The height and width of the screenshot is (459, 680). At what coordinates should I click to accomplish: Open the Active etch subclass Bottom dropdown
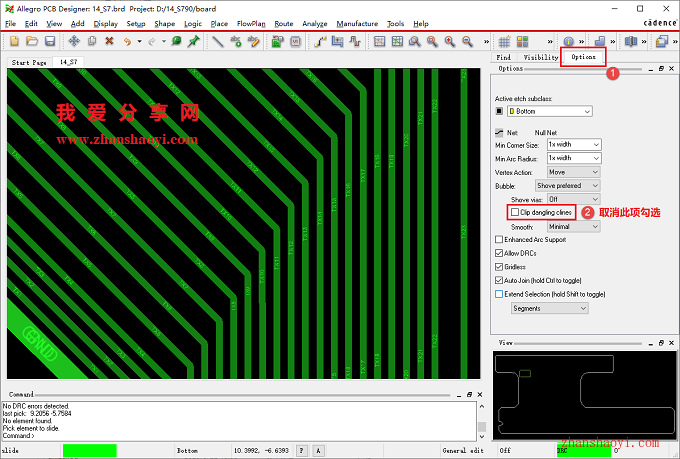click(x=549, y=111)
